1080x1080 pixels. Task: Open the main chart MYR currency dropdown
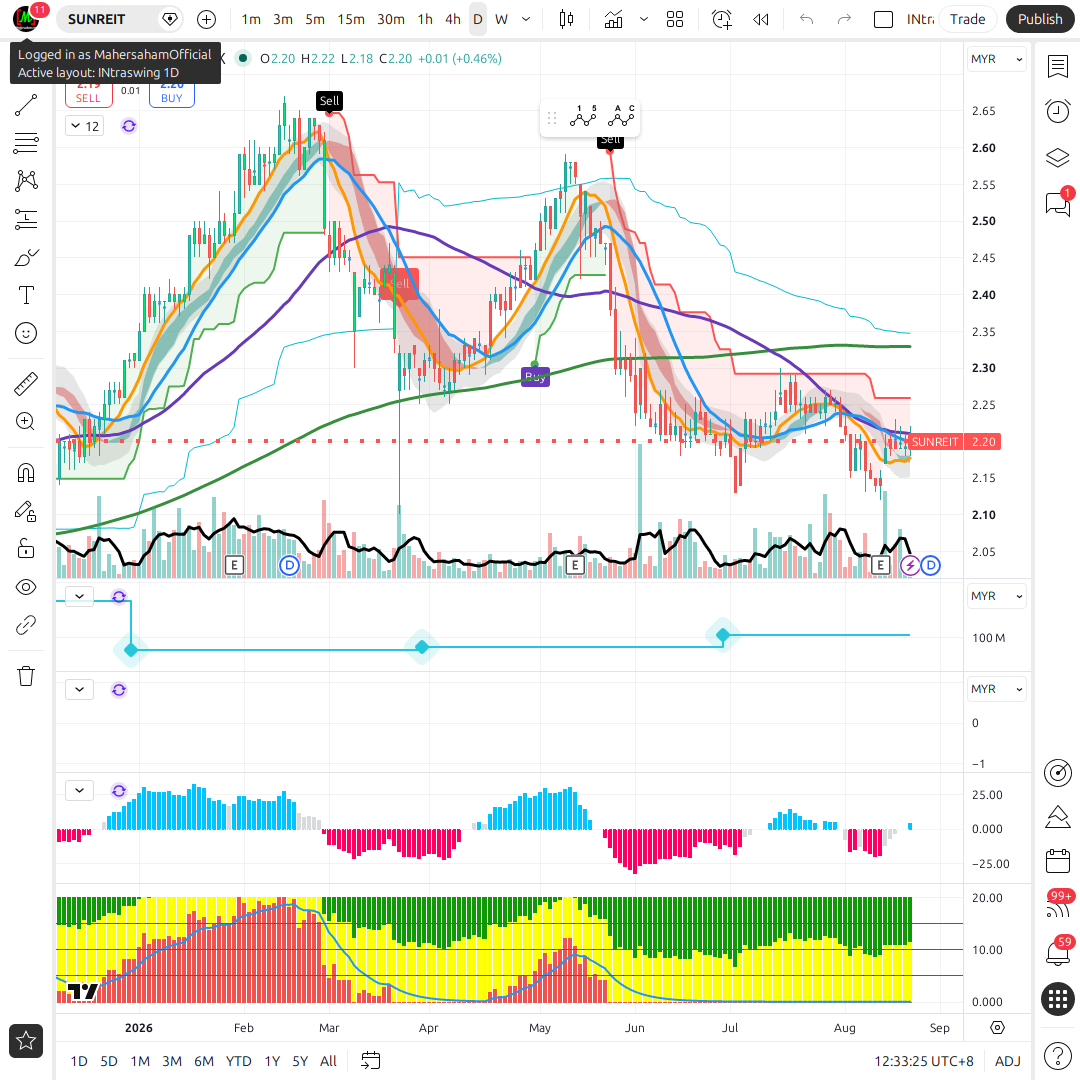coord(996,59)
